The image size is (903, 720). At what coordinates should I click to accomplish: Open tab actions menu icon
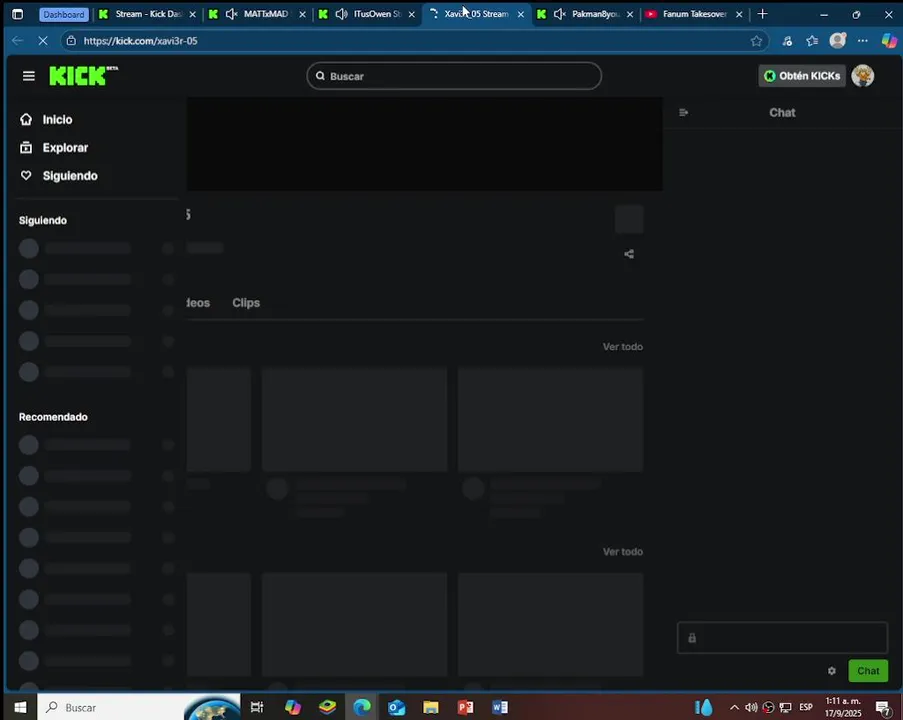[x=17, y=14]
